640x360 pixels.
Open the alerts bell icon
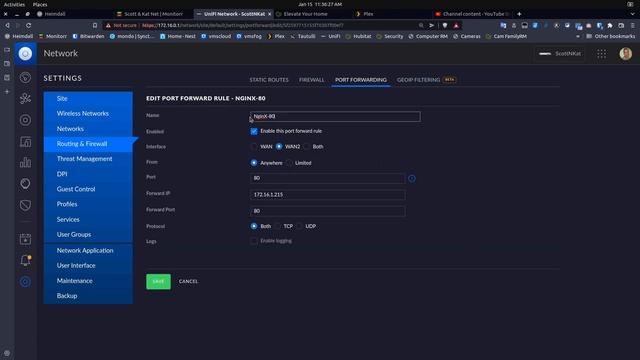pyautogui.click(x=25, y=260)
